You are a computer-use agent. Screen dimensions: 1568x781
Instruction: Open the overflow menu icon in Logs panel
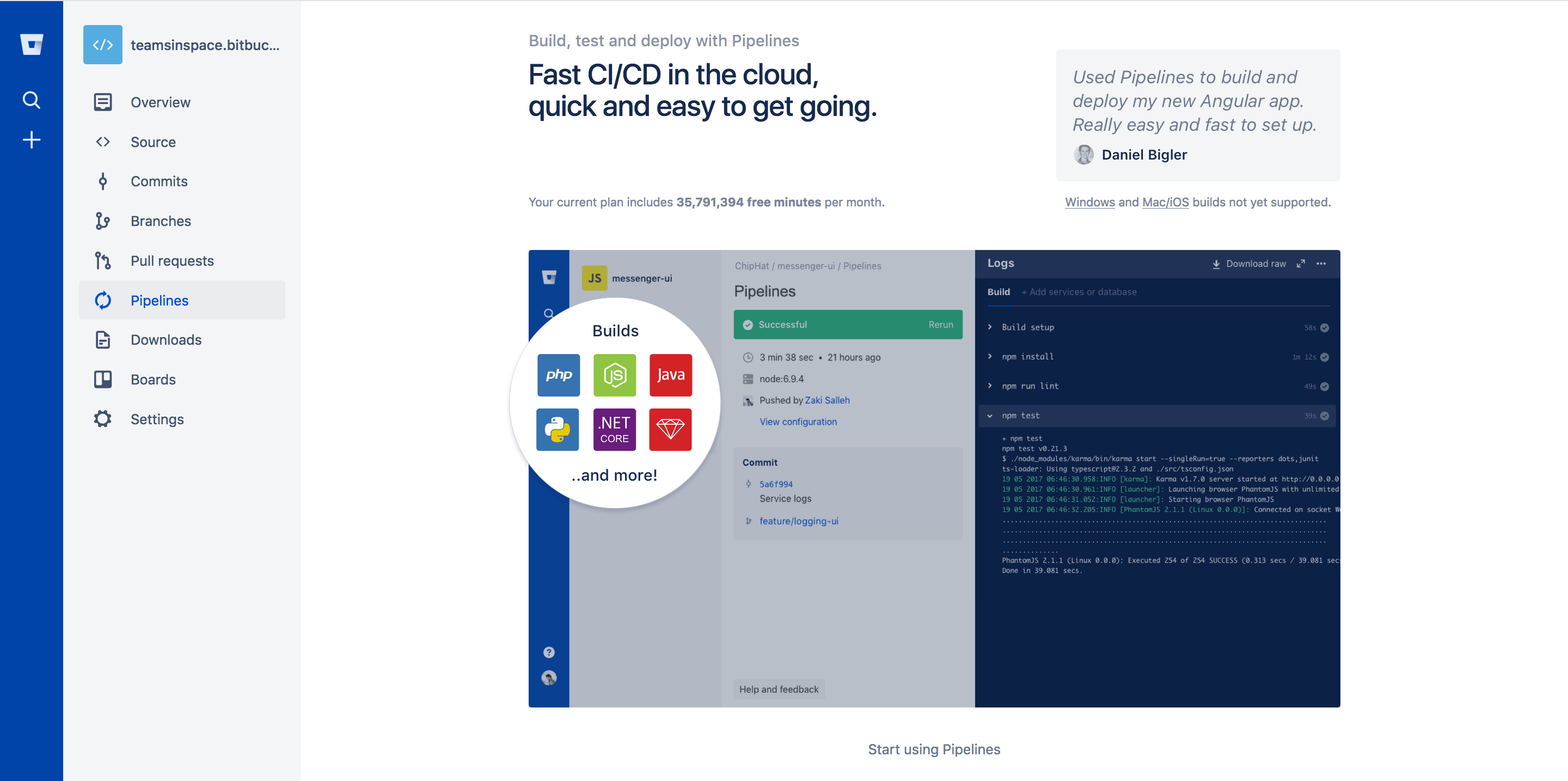coord(1321,264)
